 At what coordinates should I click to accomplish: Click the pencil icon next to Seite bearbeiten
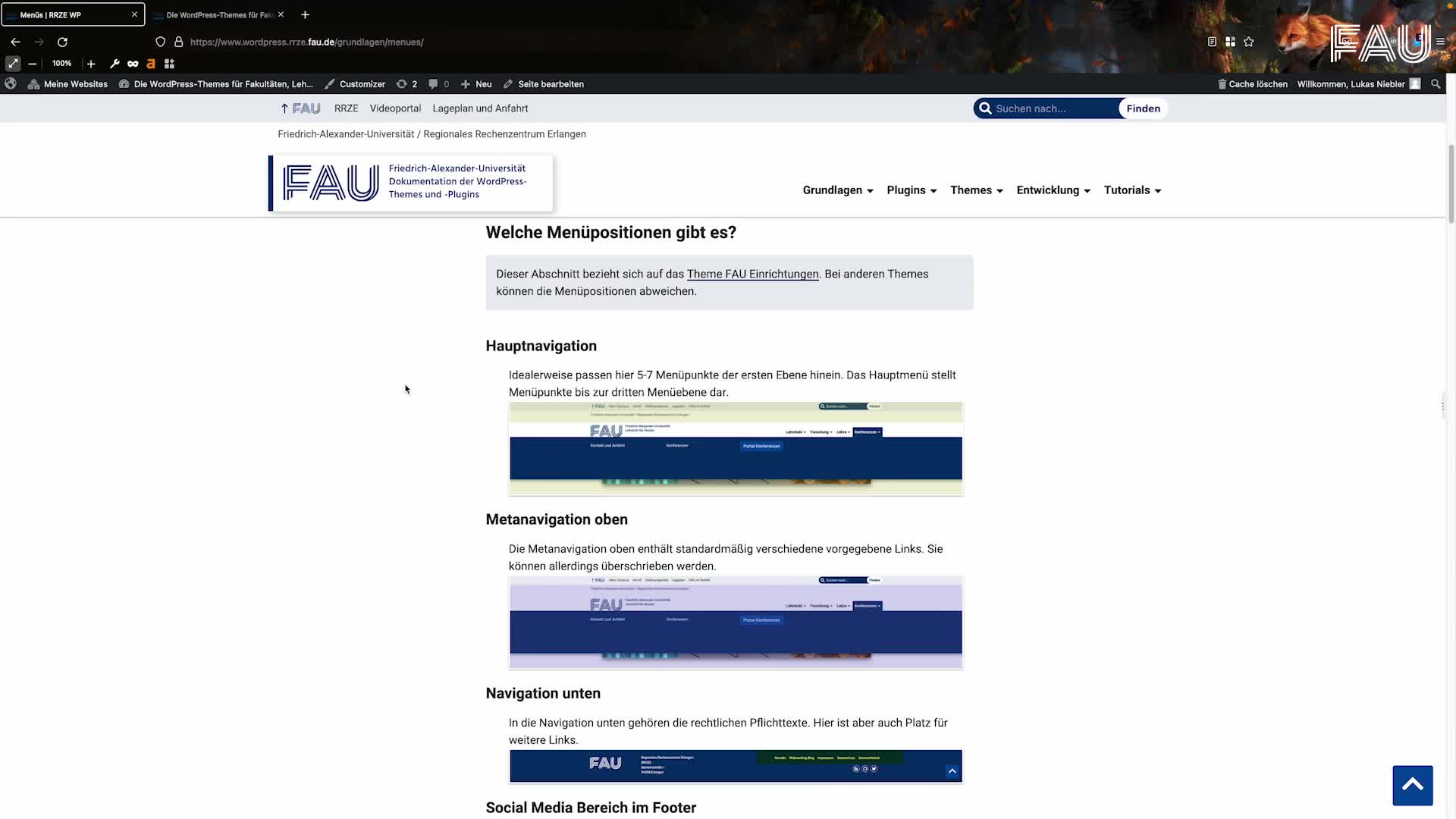(x=507, y=84)
